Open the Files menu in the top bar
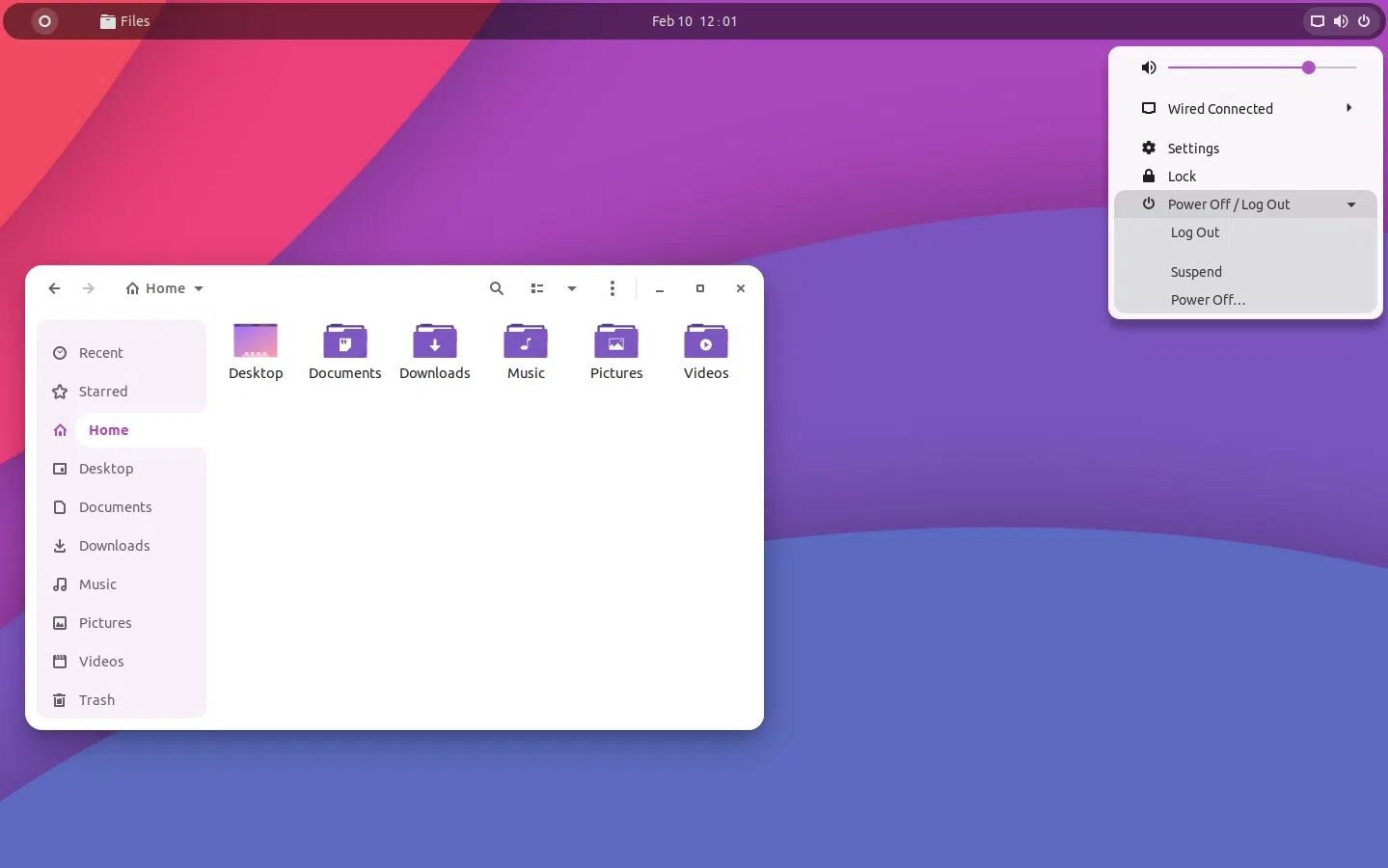Screen dimensions: 1388x868 coord(124,21)
